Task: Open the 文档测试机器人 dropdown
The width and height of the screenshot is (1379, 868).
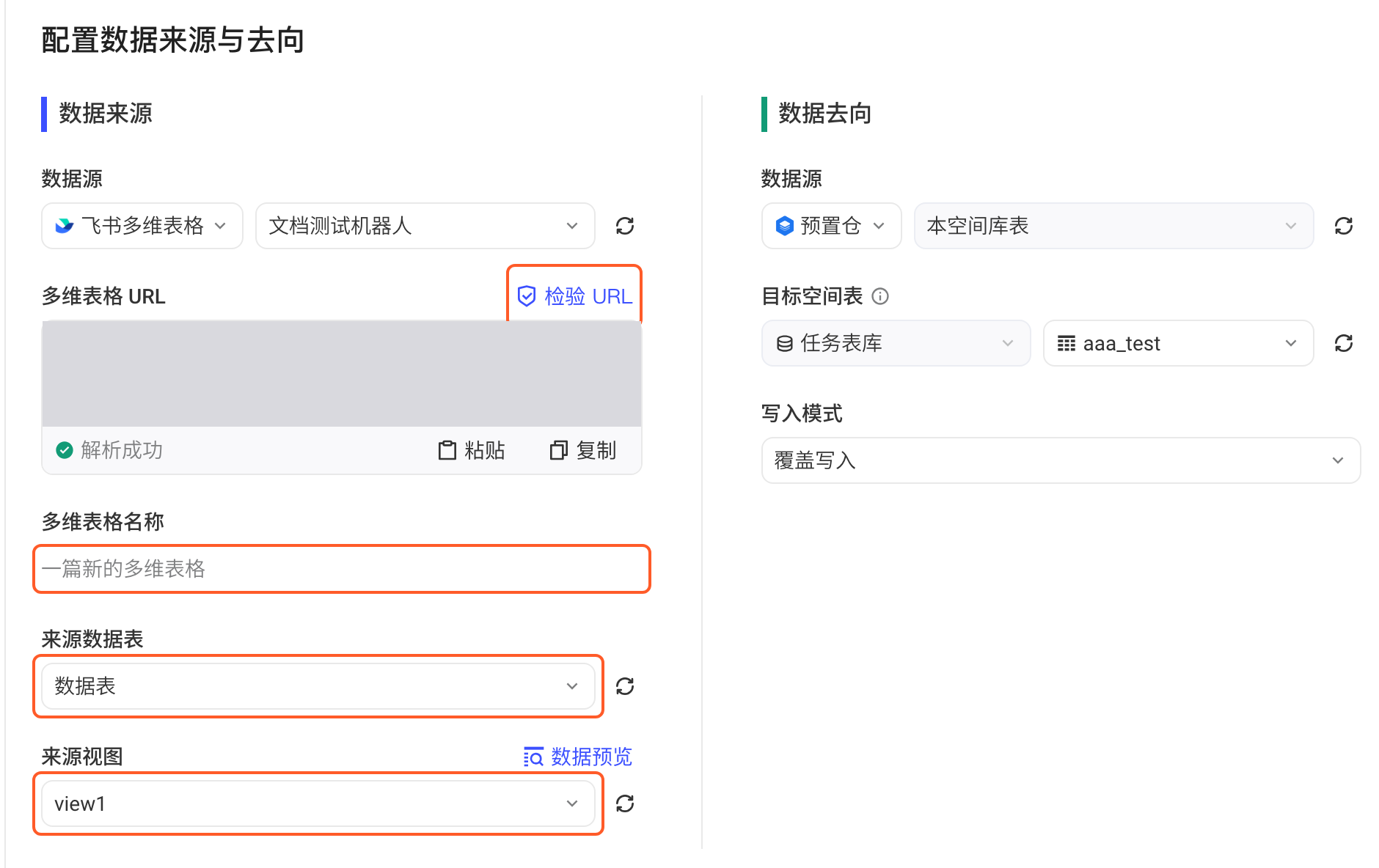Action: [425, 226]
